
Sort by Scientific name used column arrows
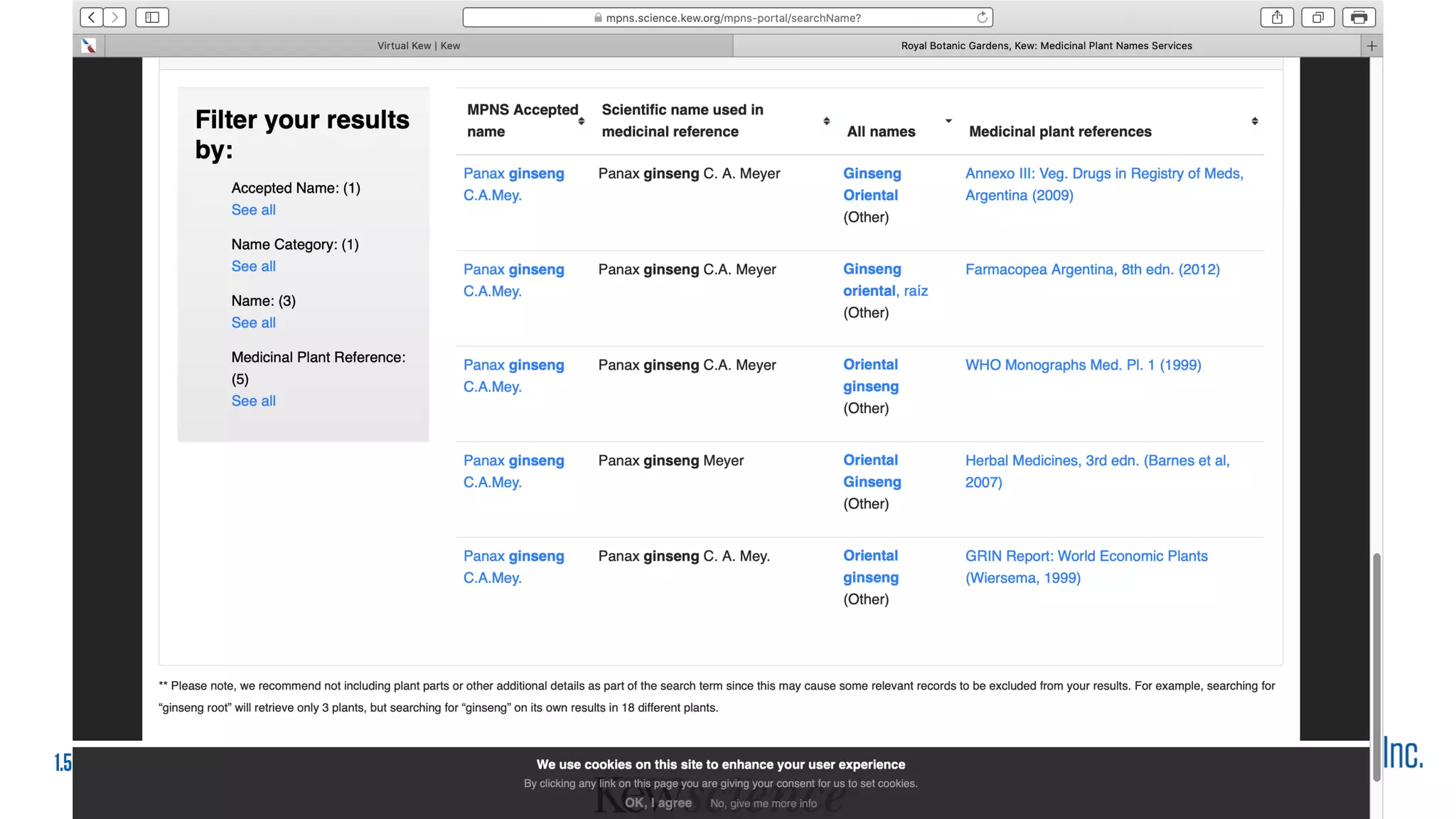pos(826,121)
